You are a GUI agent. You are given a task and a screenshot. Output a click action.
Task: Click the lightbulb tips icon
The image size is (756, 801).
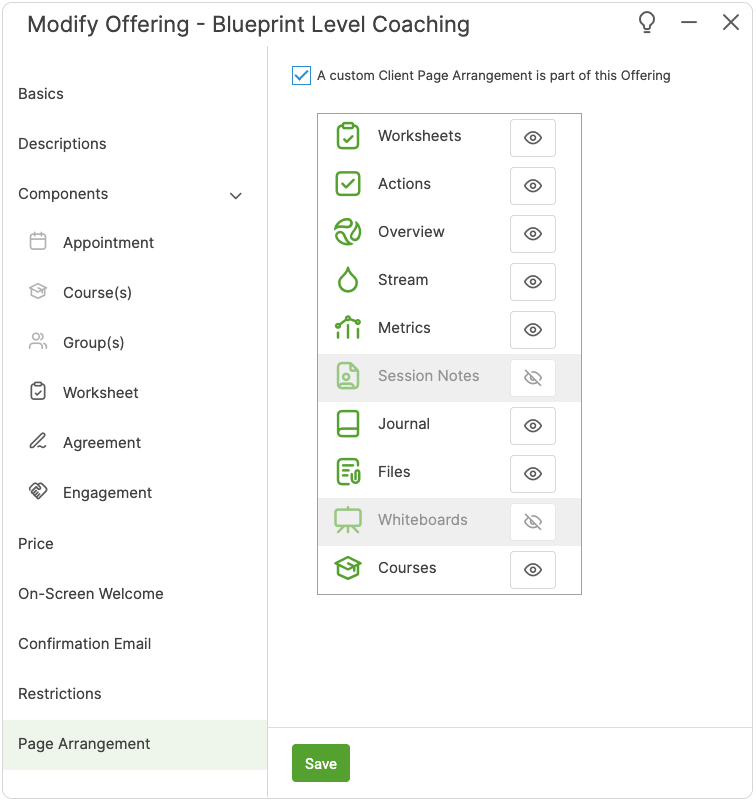pyautogui.click(x=647, y=23)
